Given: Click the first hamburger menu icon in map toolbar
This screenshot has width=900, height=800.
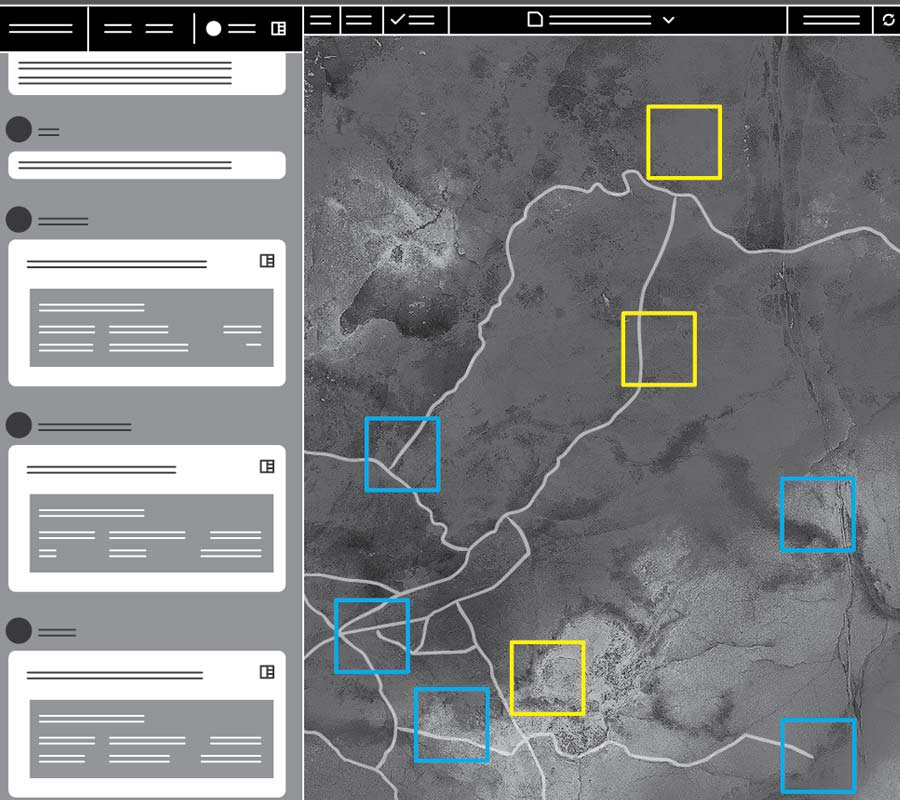Looking at the screenshot, I should click(321, 20).
